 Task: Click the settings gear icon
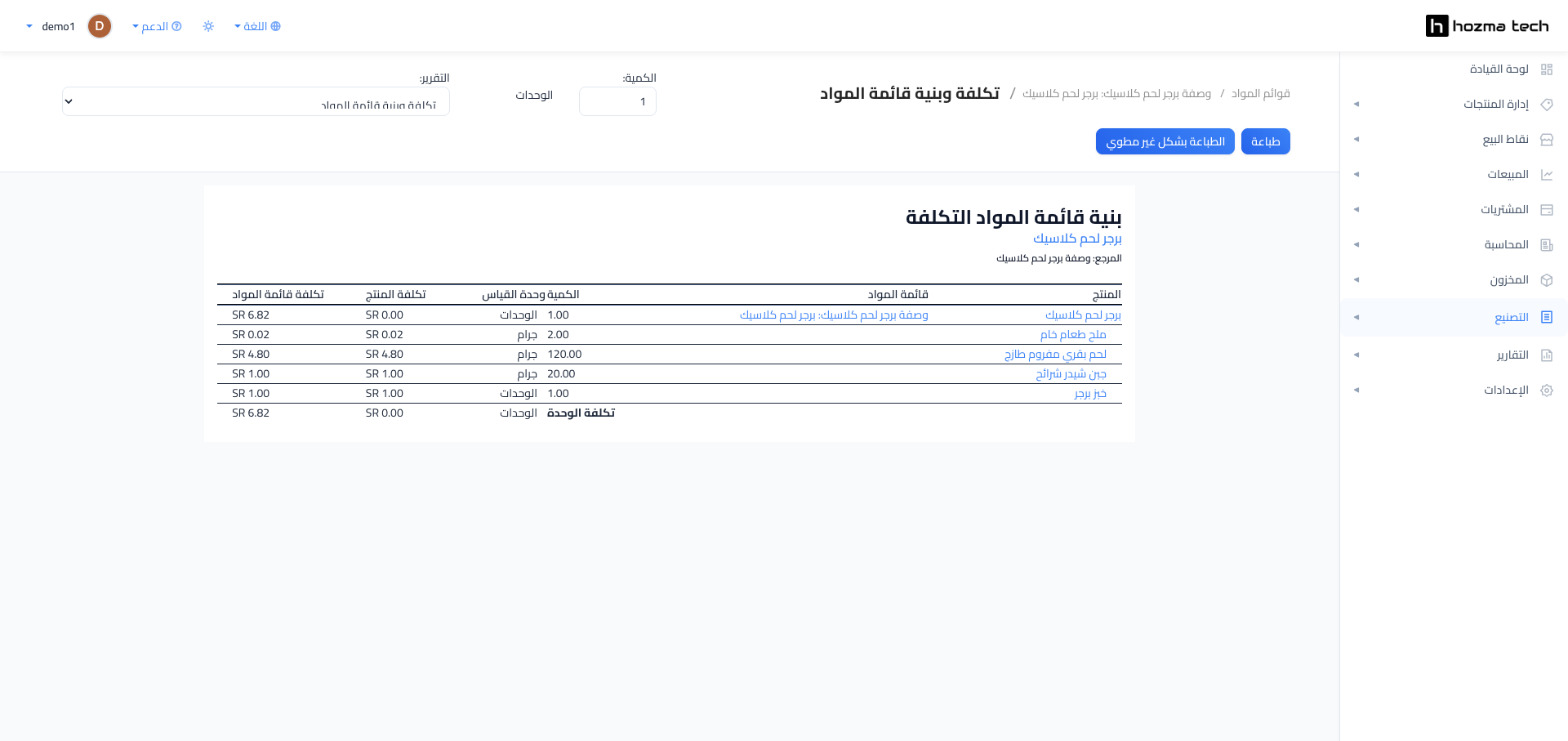click(x=1546, y=391)
